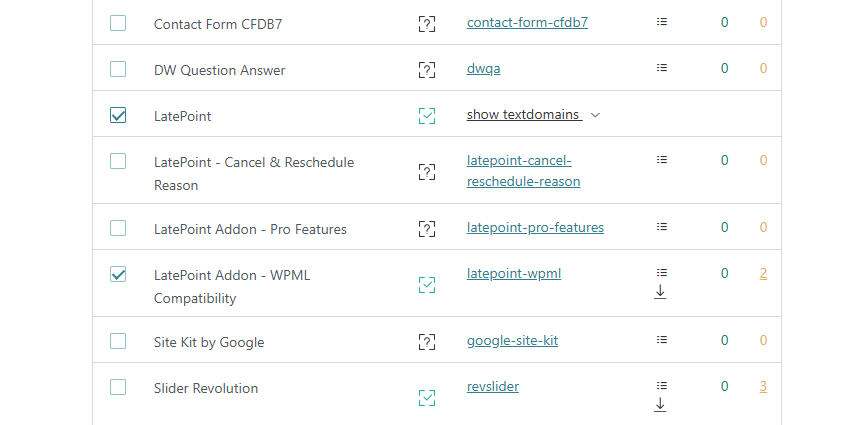Uncheck the LatePoint checkbox
846x425 pixels.
[118, 116]
